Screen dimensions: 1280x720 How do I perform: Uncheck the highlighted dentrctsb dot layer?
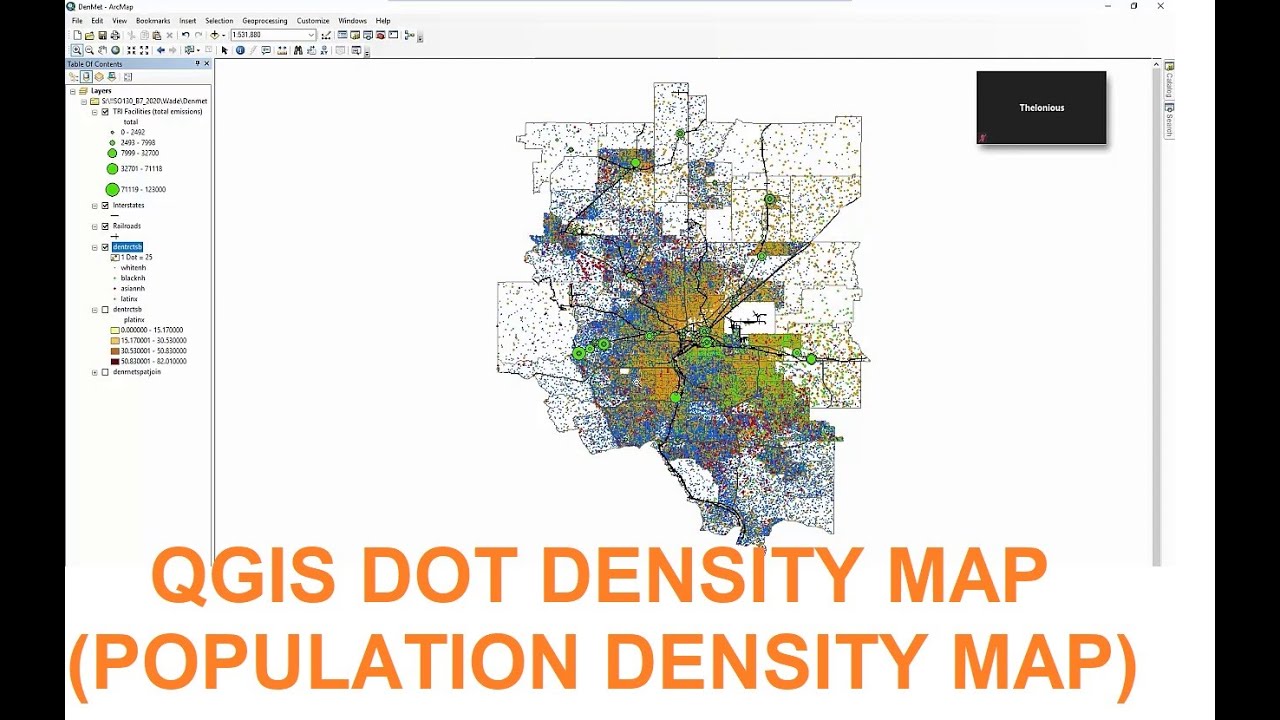pyautogui.click(x=105, y=247)
